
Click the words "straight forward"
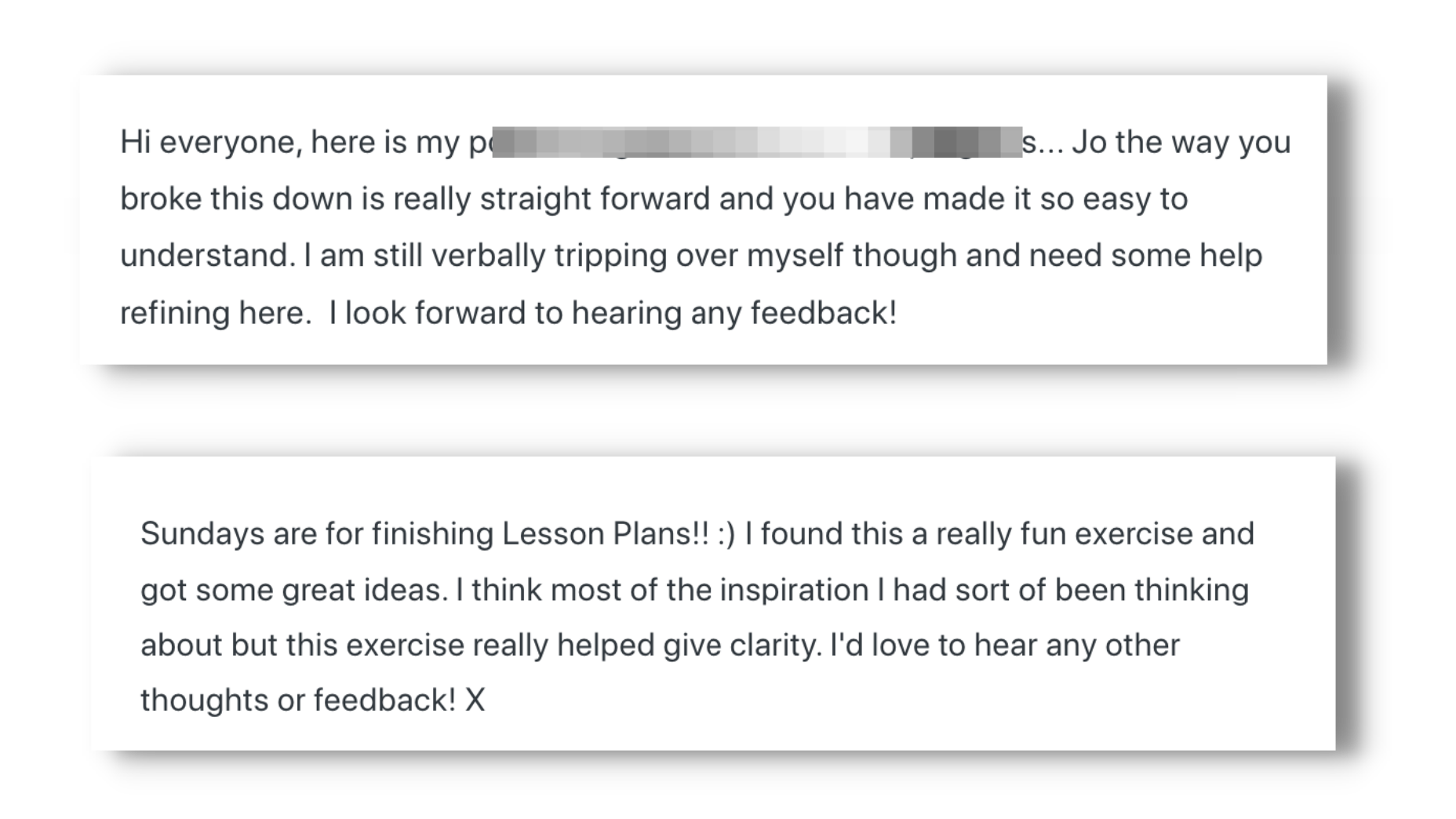(x=595, y=199)
